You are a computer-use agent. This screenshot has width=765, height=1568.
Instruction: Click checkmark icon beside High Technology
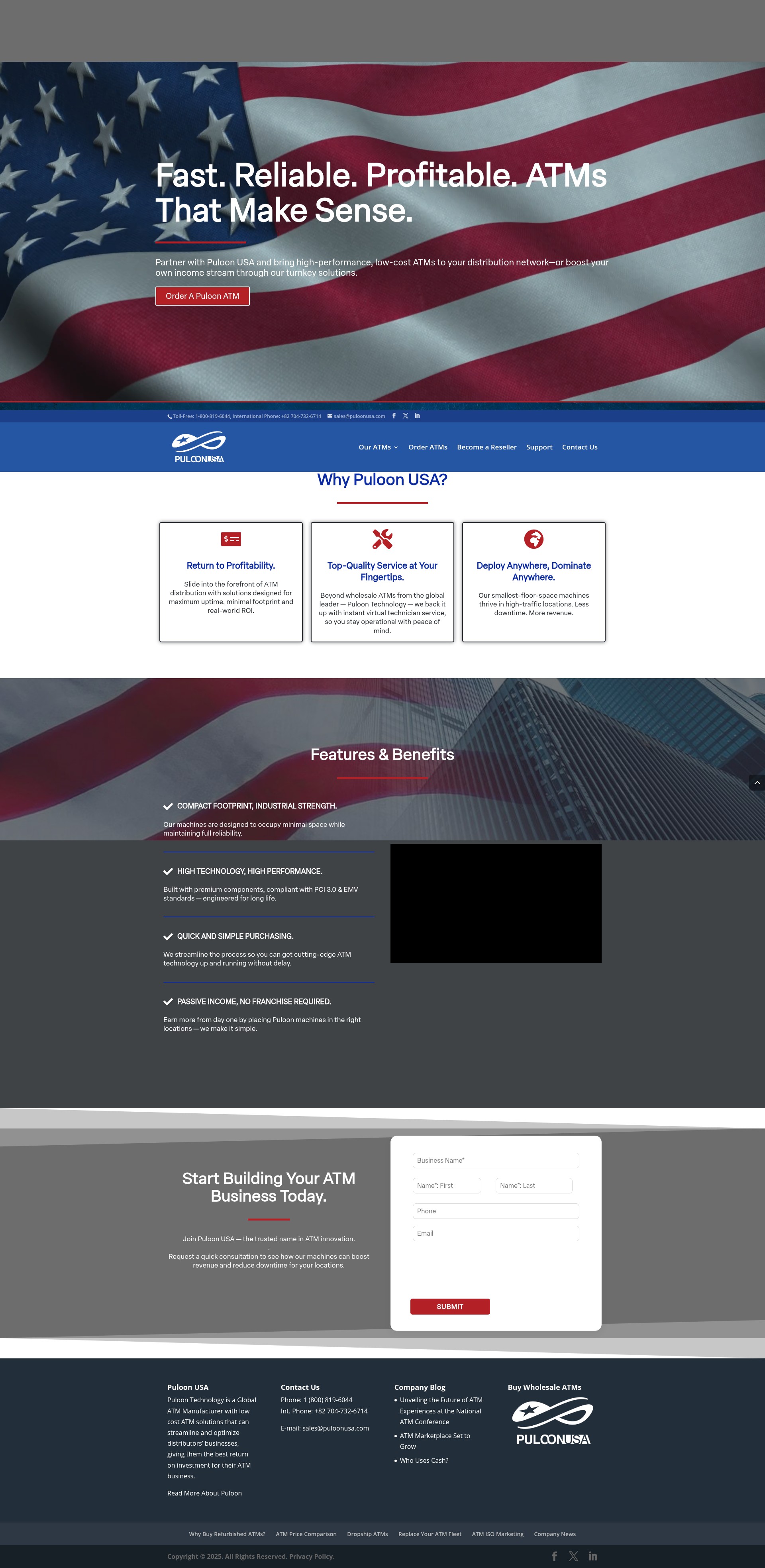coord(168,871)
